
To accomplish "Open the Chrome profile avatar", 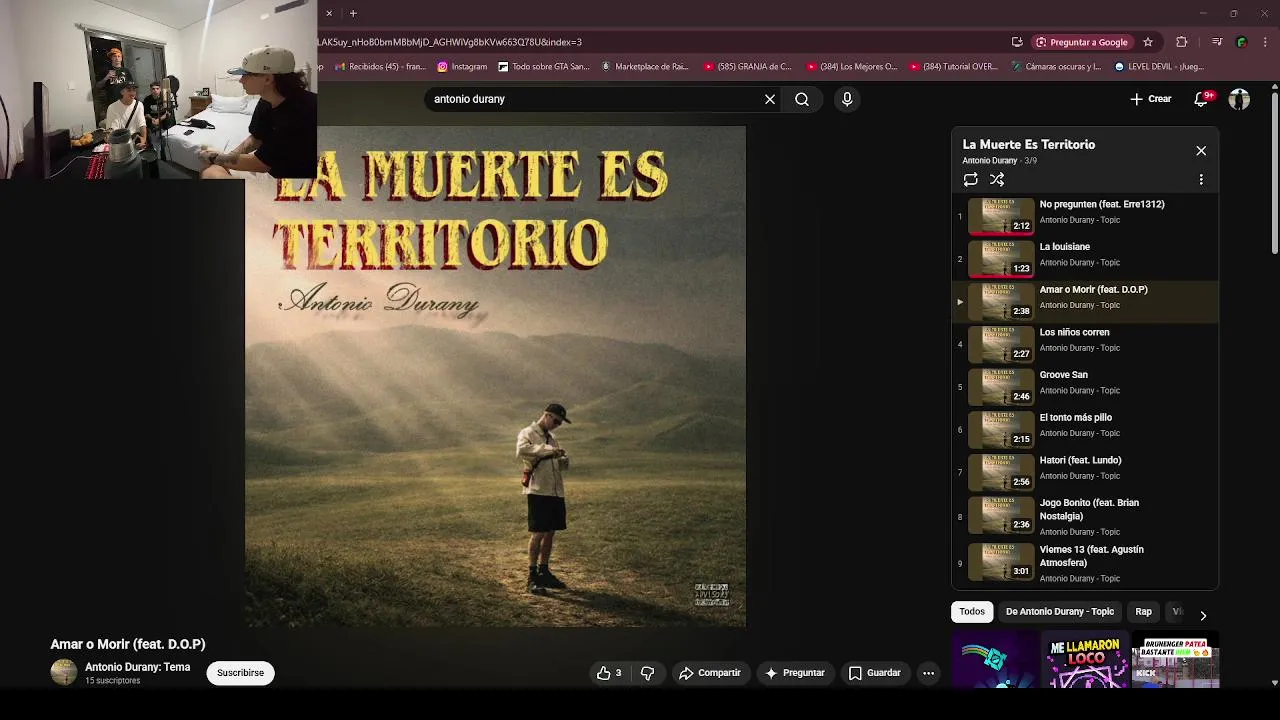I will click(1242, 42).
